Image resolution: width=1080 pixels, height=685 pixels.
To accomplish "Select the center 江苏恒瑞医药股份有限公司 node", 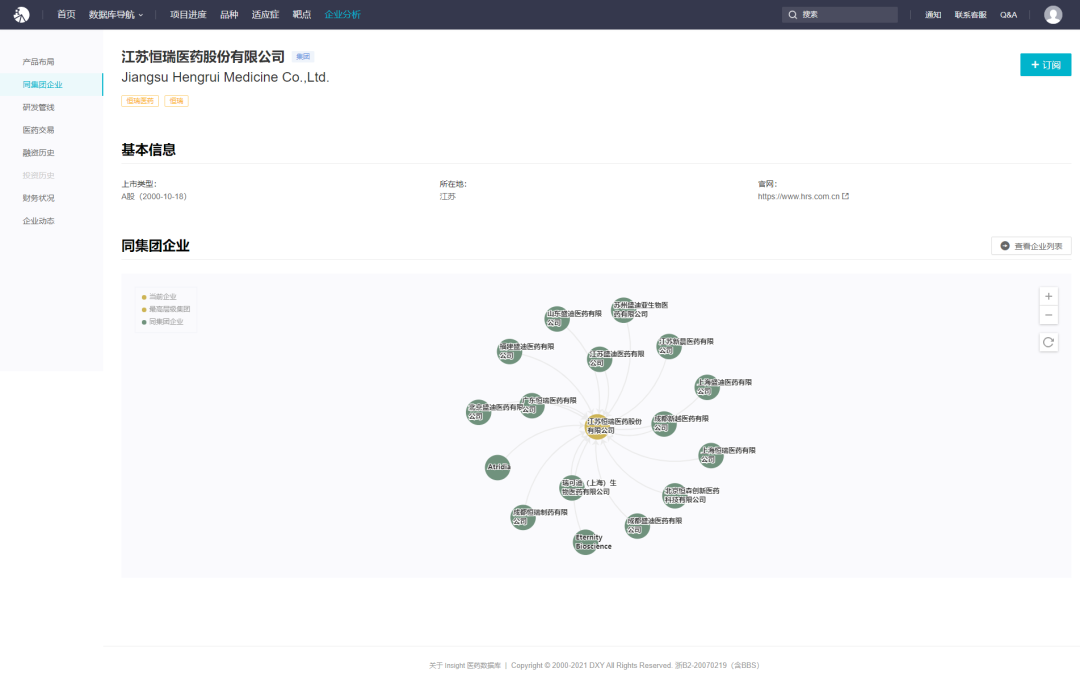I will tap(597, 426).
